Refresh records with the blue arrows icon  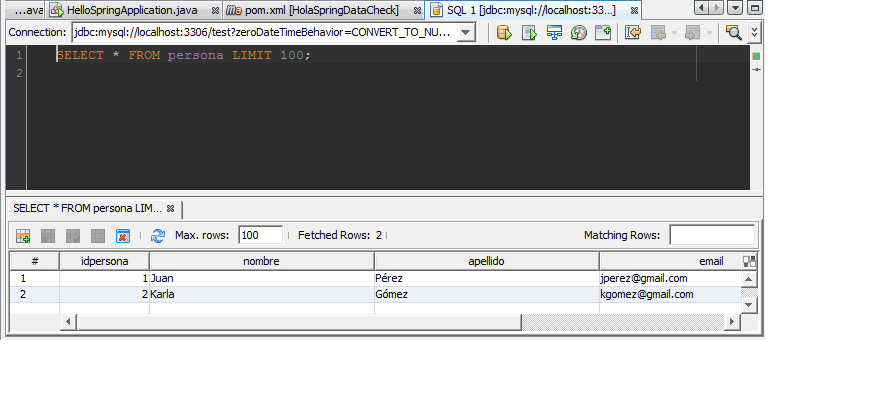pyautogui.click(x=158, y=235)
